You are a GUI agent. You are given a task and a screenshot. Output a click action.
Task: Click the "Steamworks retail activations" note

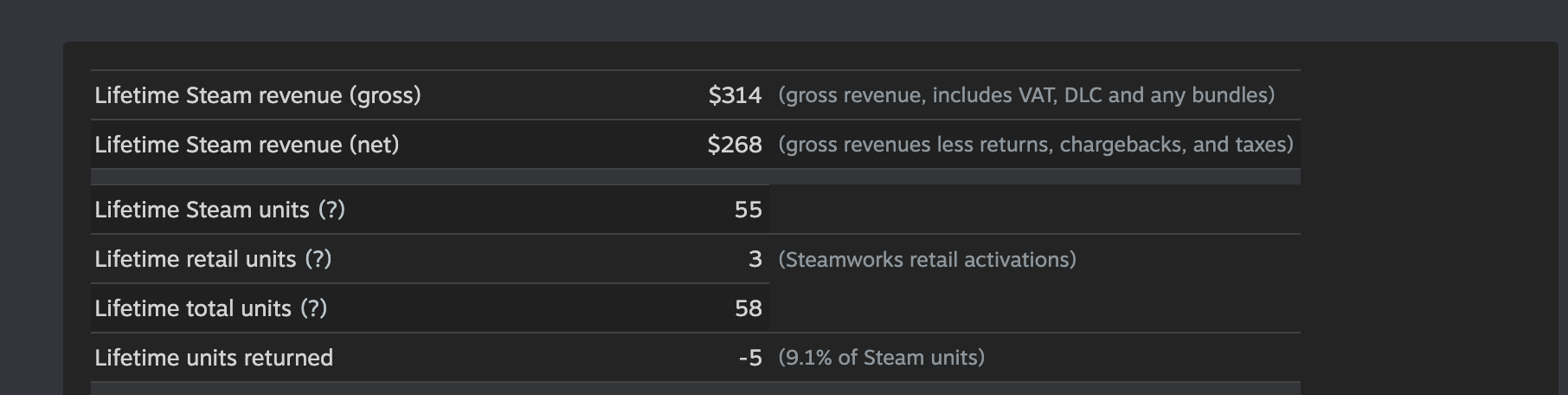928,260
